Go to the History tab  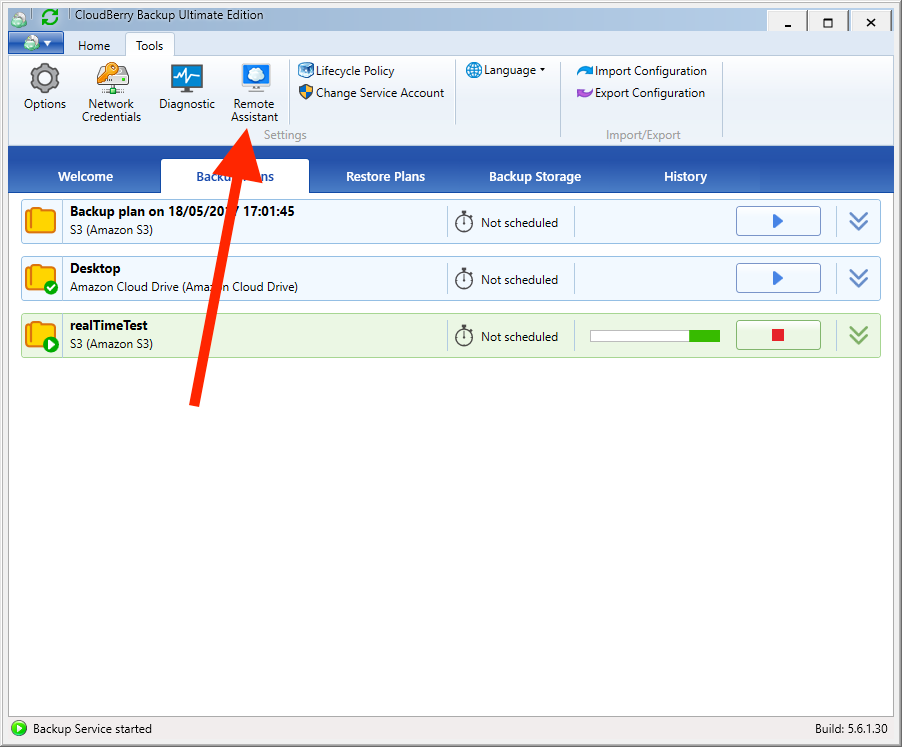coord(685,177)
